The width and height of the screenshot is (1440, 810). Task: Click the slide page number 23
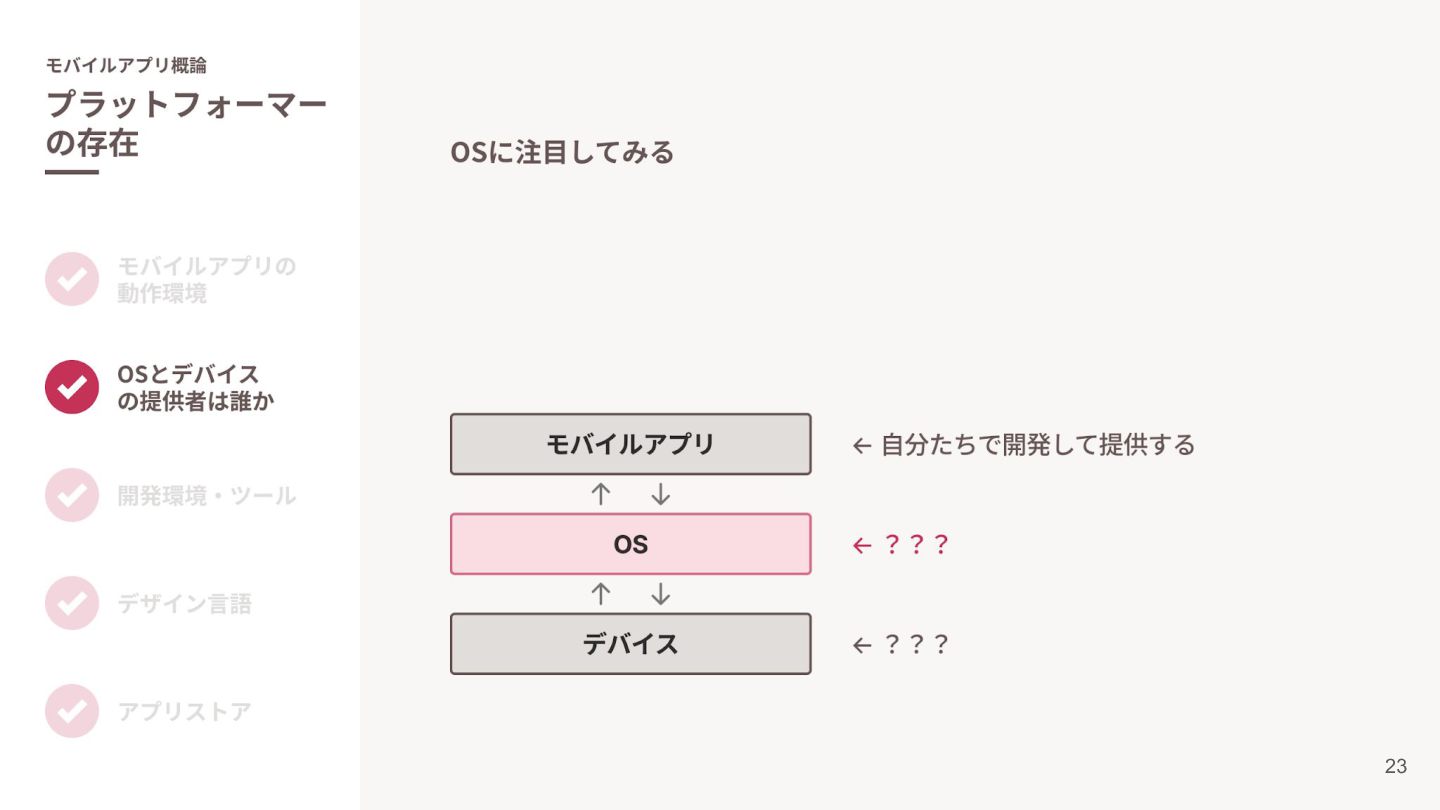(x=1396, y=767)
